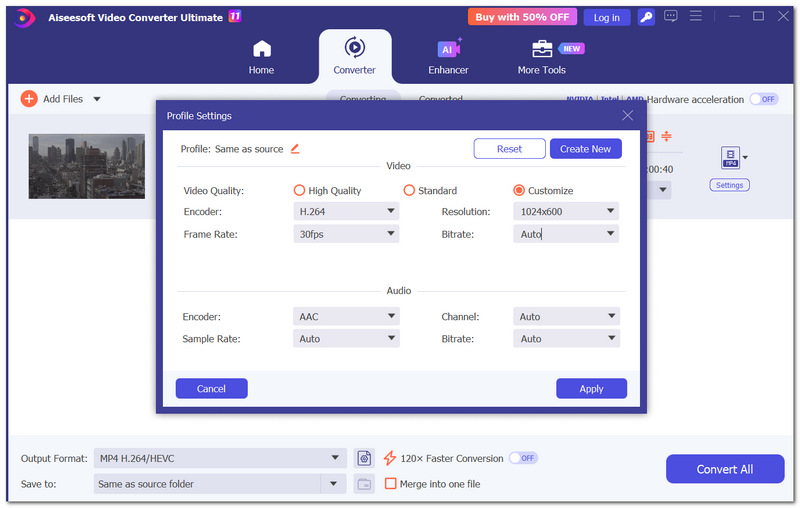Click the small Settings button
Image resolution: width=800 pixels, height=508 pixels.
pyautogui.click(x=729, y=185)
